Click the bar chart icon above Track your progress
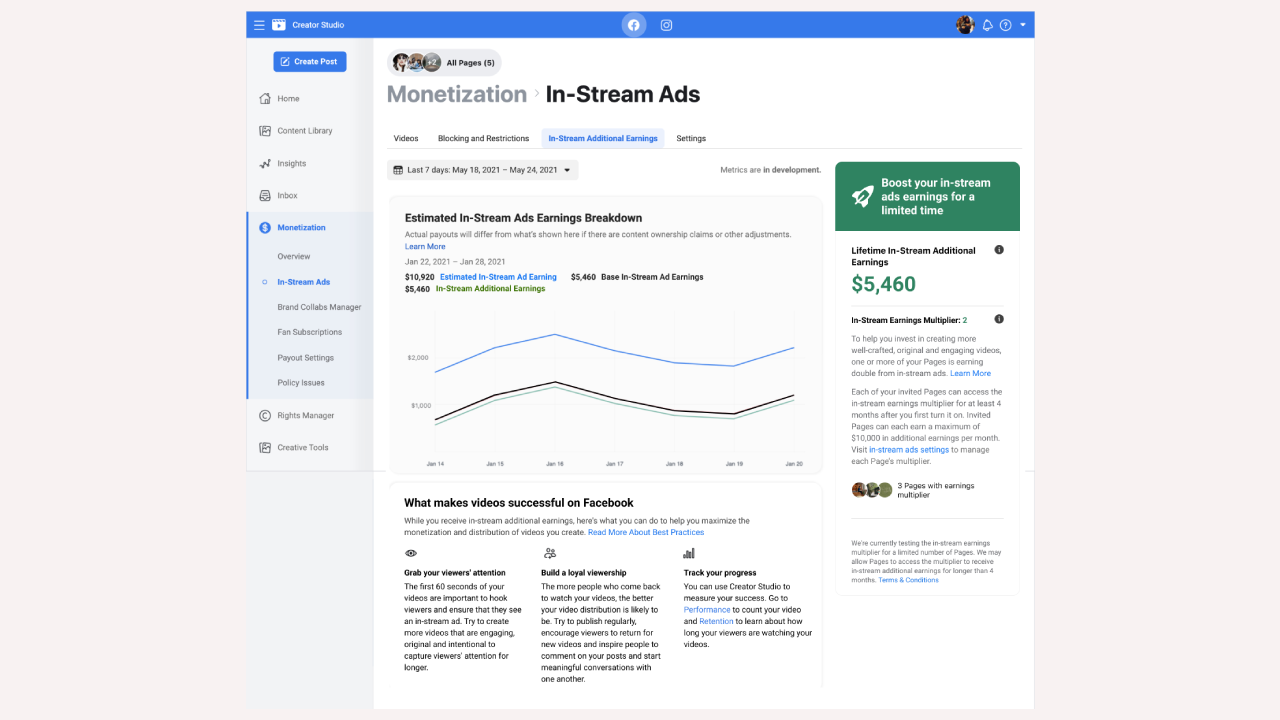This screenshot has width=1280, height=720. pyautogui.click(x=689, y=553)
